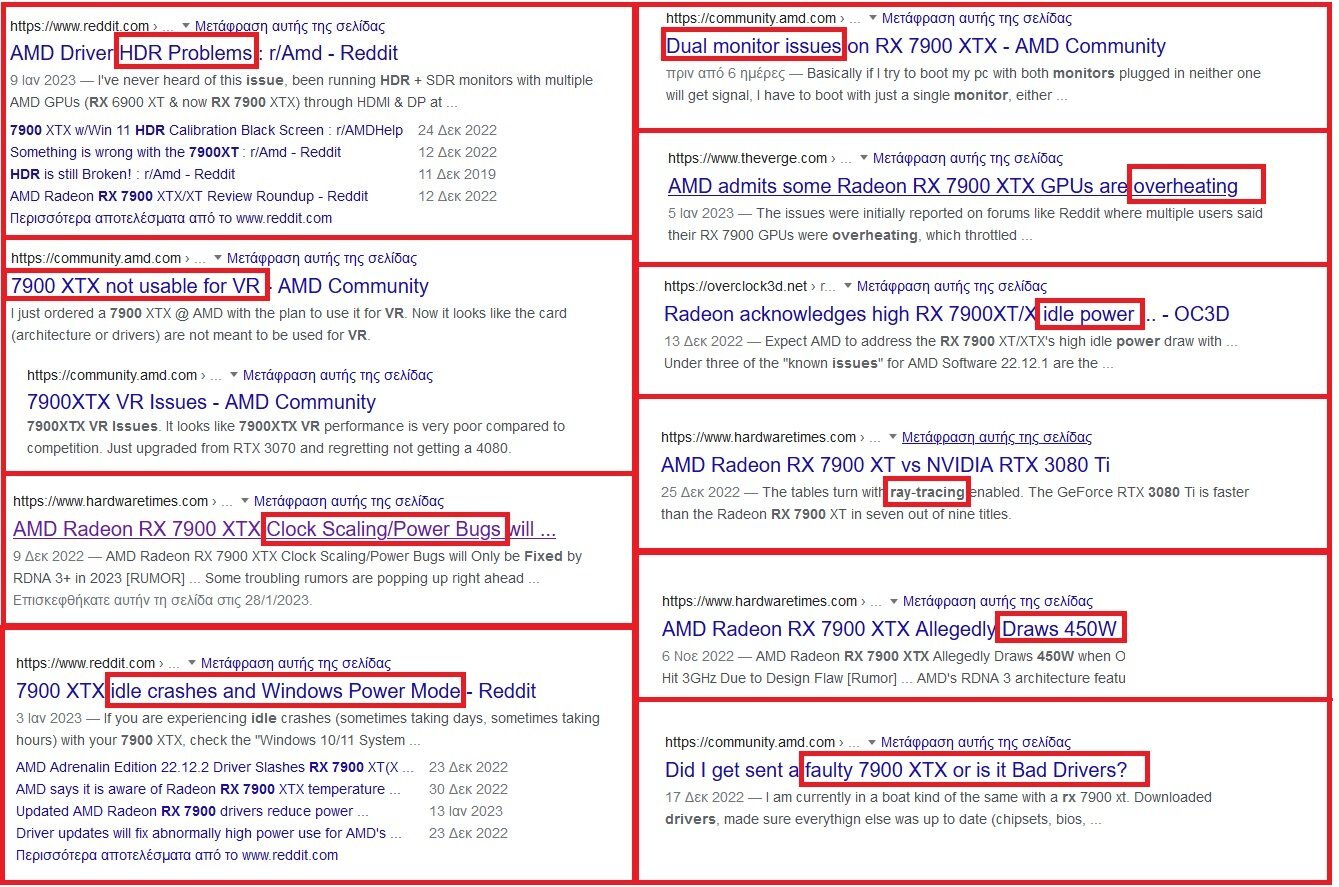1339x887 pixels.
Task: Click the date '30 Δεκ 2022' in sublinks
Action: tap(468, 789)
